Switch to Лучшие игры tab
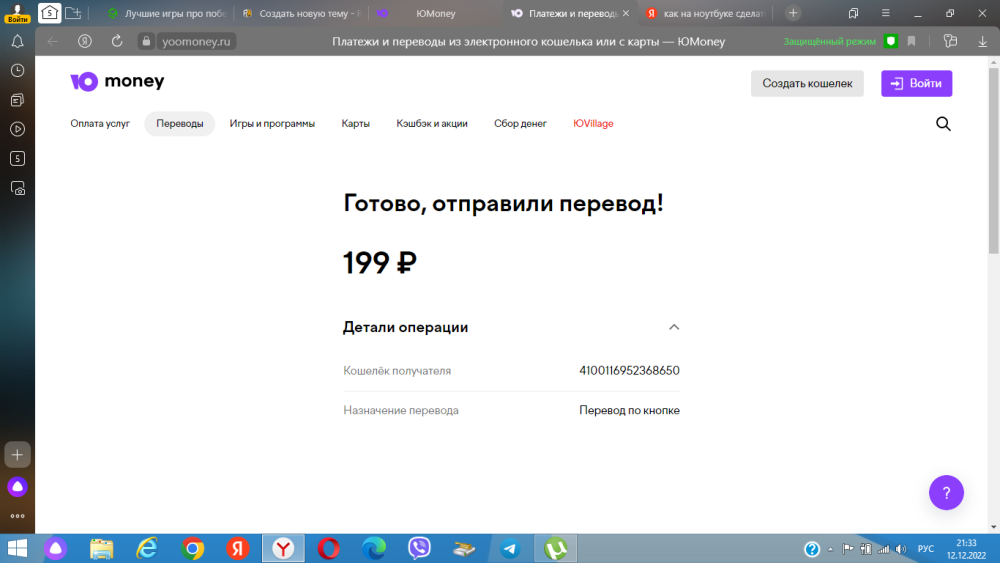 pos(167,13)
